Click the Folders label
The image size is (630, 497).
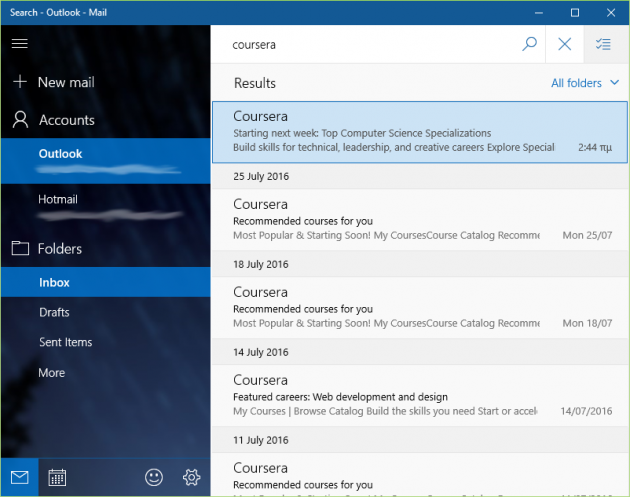click(59, 249)
